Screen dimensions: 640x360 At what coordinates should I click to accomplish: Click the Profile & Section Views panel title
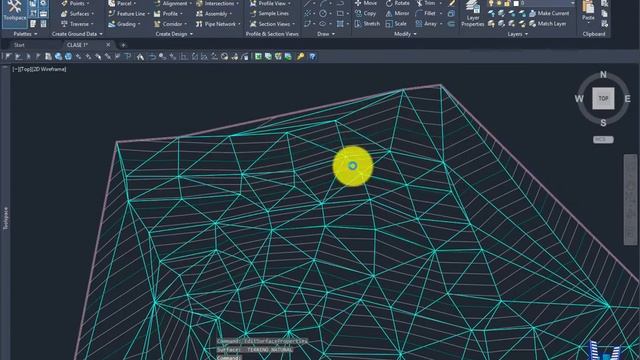coord(272,34)
